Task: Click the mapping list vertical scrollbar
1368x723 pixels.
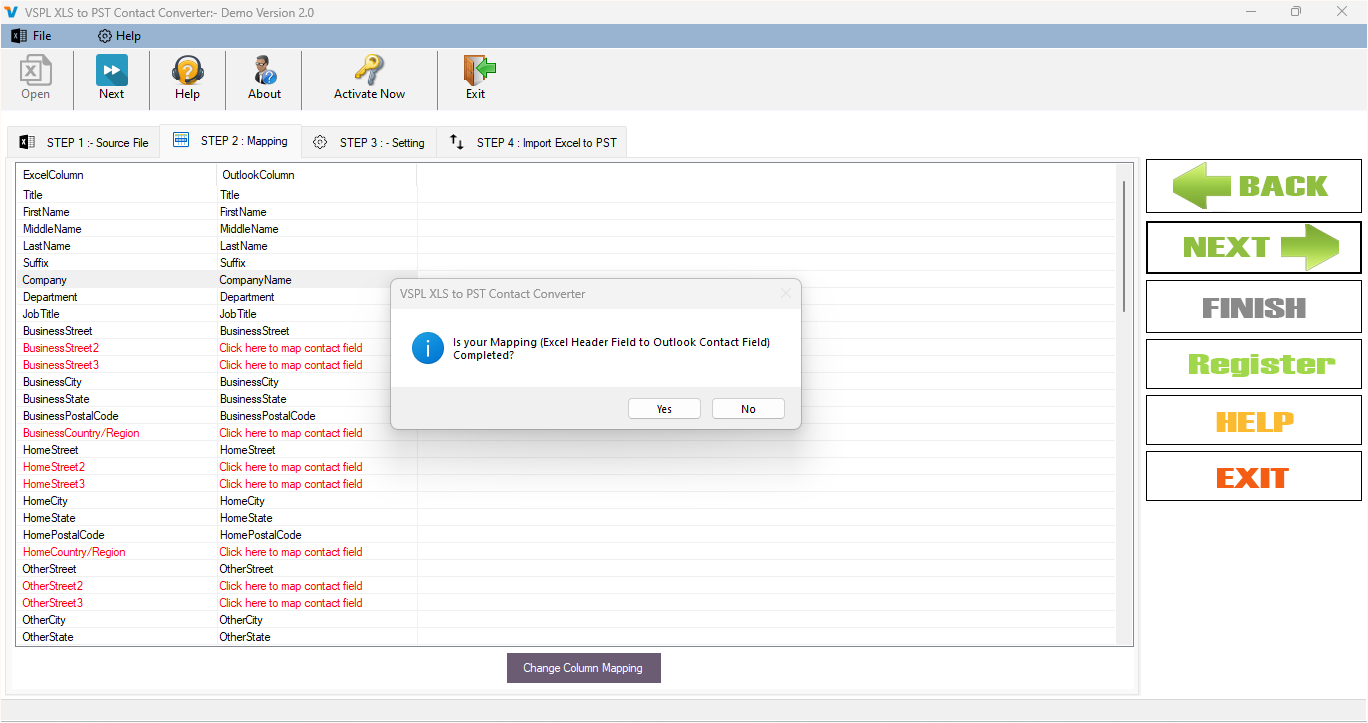Action: click(x=1125, y=245)
